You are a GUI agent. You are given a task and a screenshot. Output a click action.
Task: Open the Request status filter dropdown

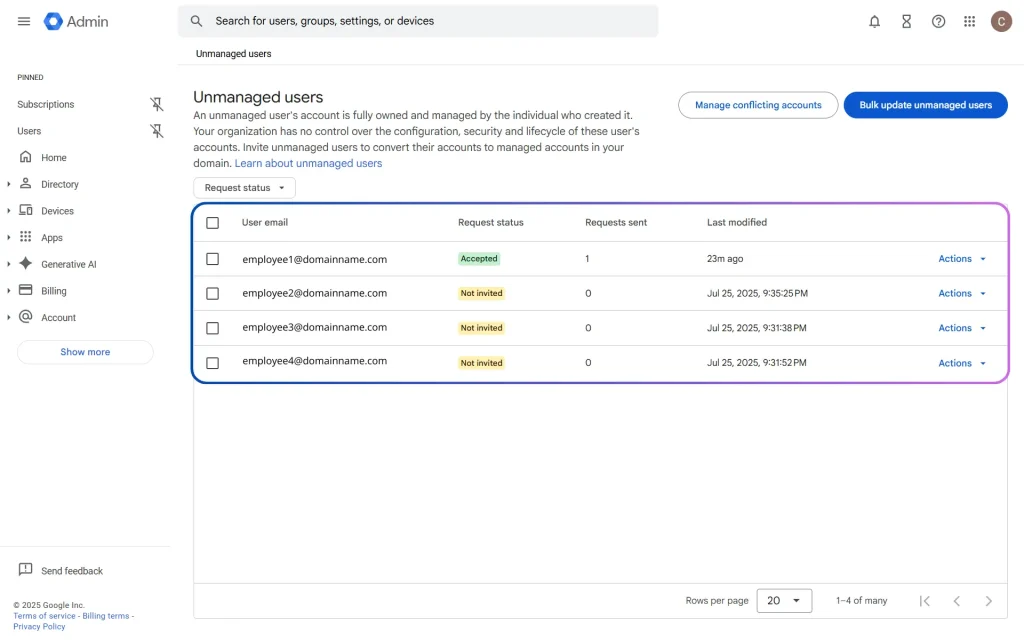pyautogui.click(x=244, y=188)
